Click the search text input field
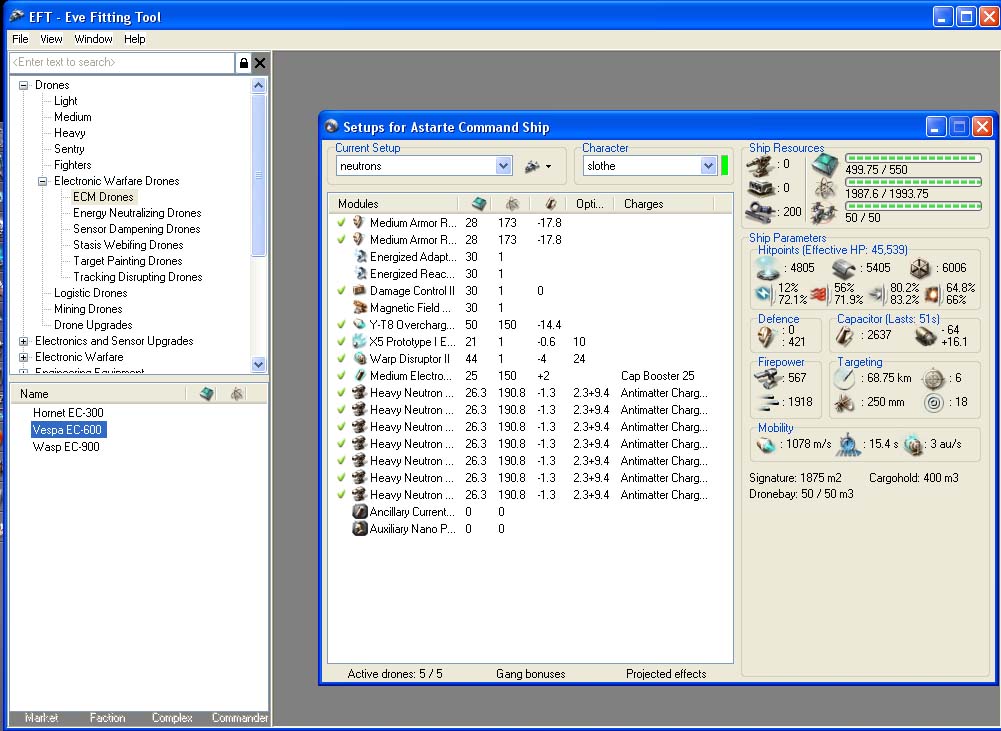This screenshot has height=731, width=1001. pos(122,63)
